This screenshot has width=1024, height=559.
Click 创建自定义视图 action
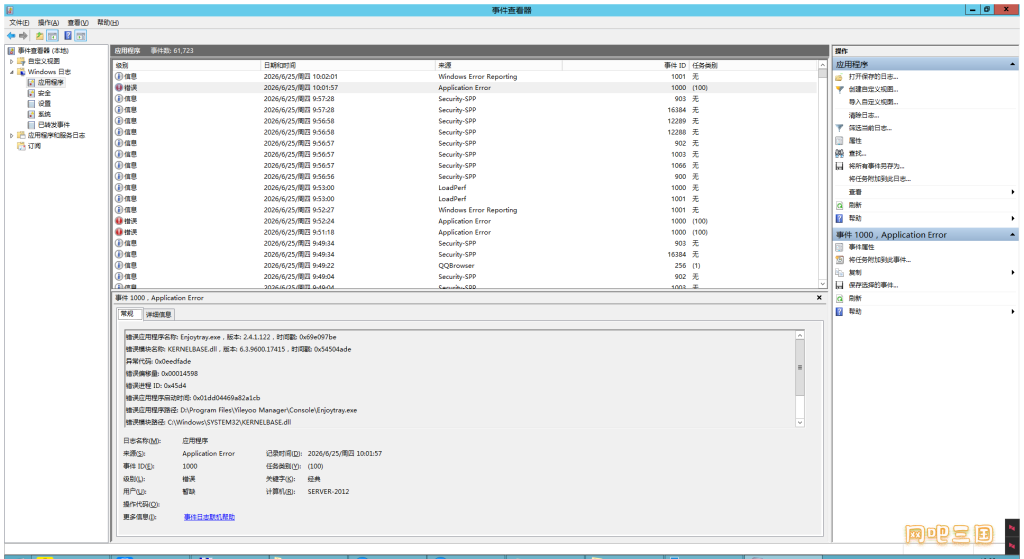873,89
